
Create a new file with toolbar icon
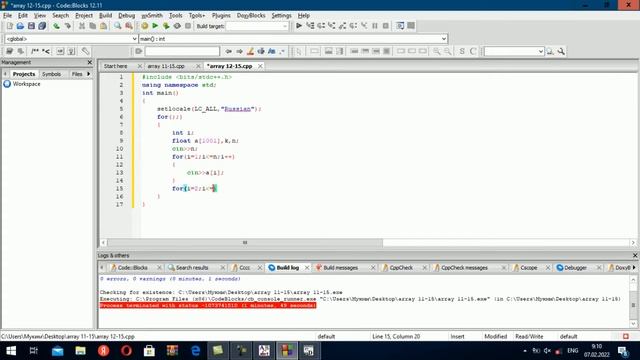tap(9, 26)
